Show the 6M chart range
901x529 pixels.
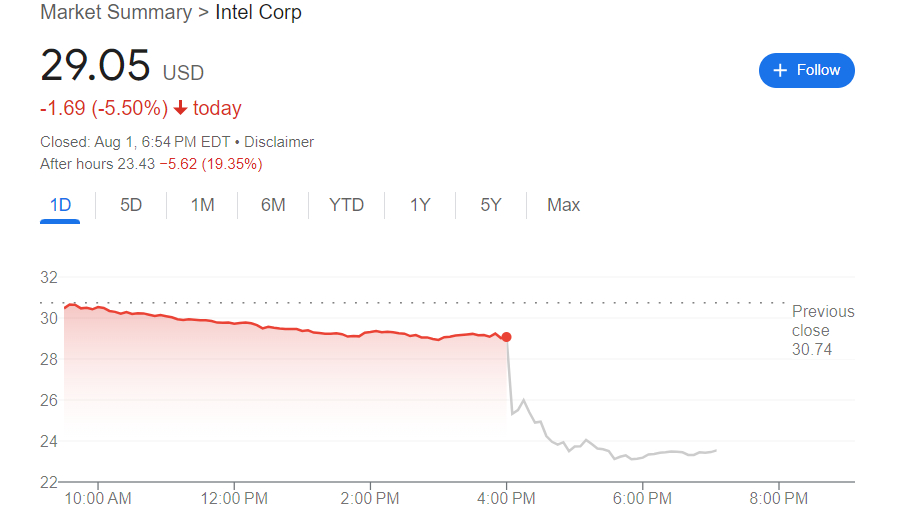point(273,205)
